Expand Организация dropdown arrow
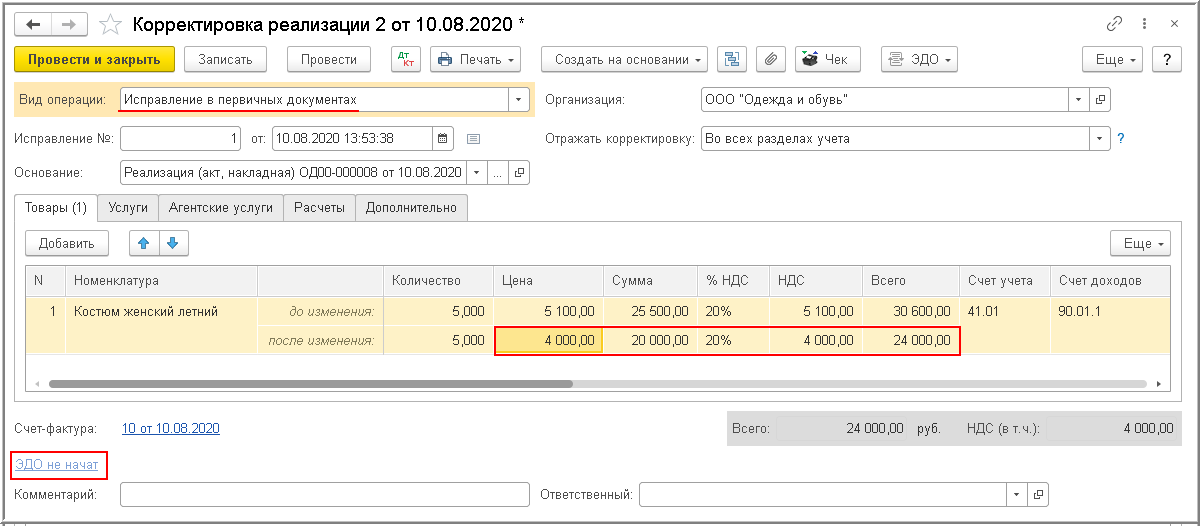 point(1078,99)
